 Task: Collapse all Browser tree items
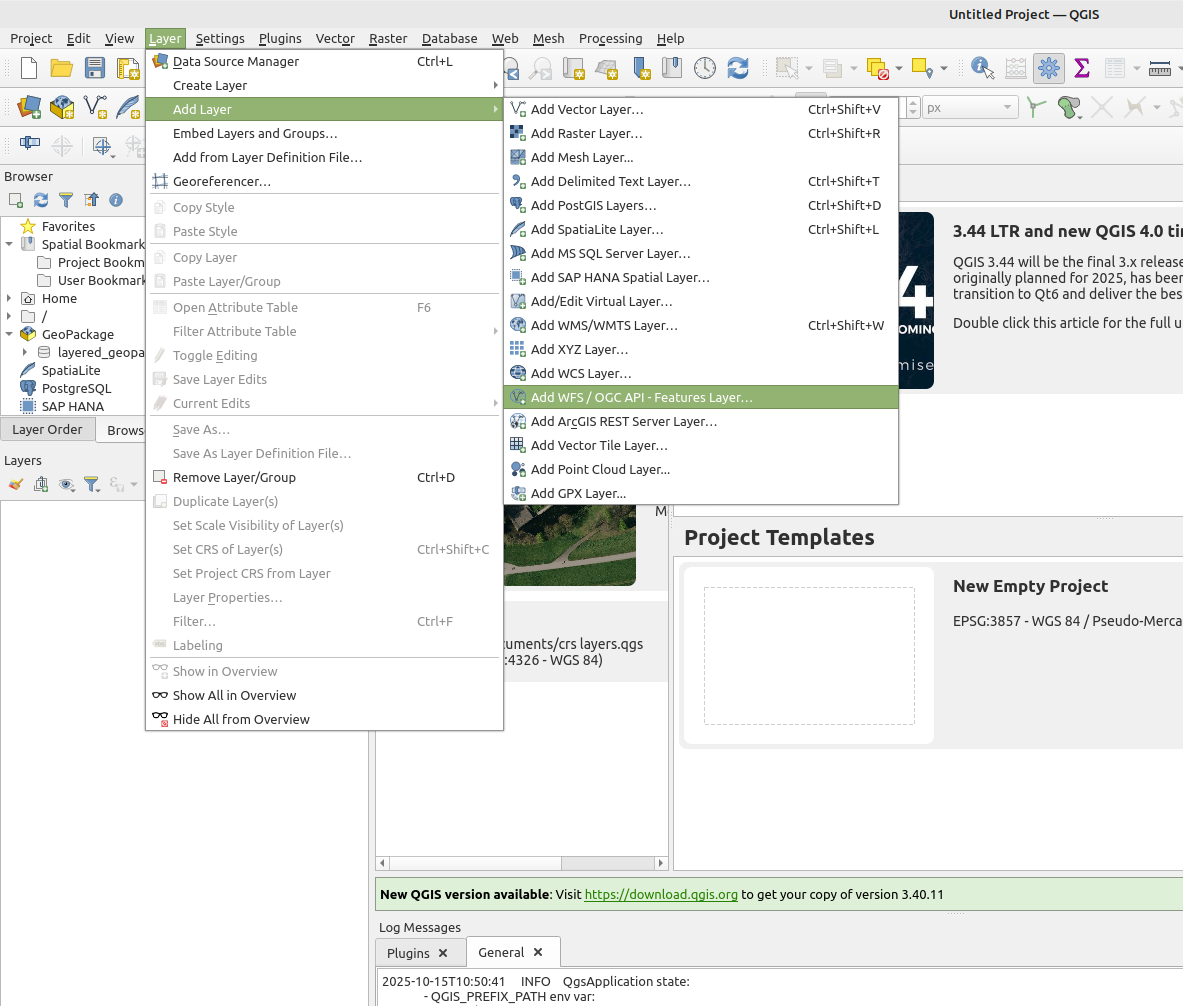(x=91, y=200)
